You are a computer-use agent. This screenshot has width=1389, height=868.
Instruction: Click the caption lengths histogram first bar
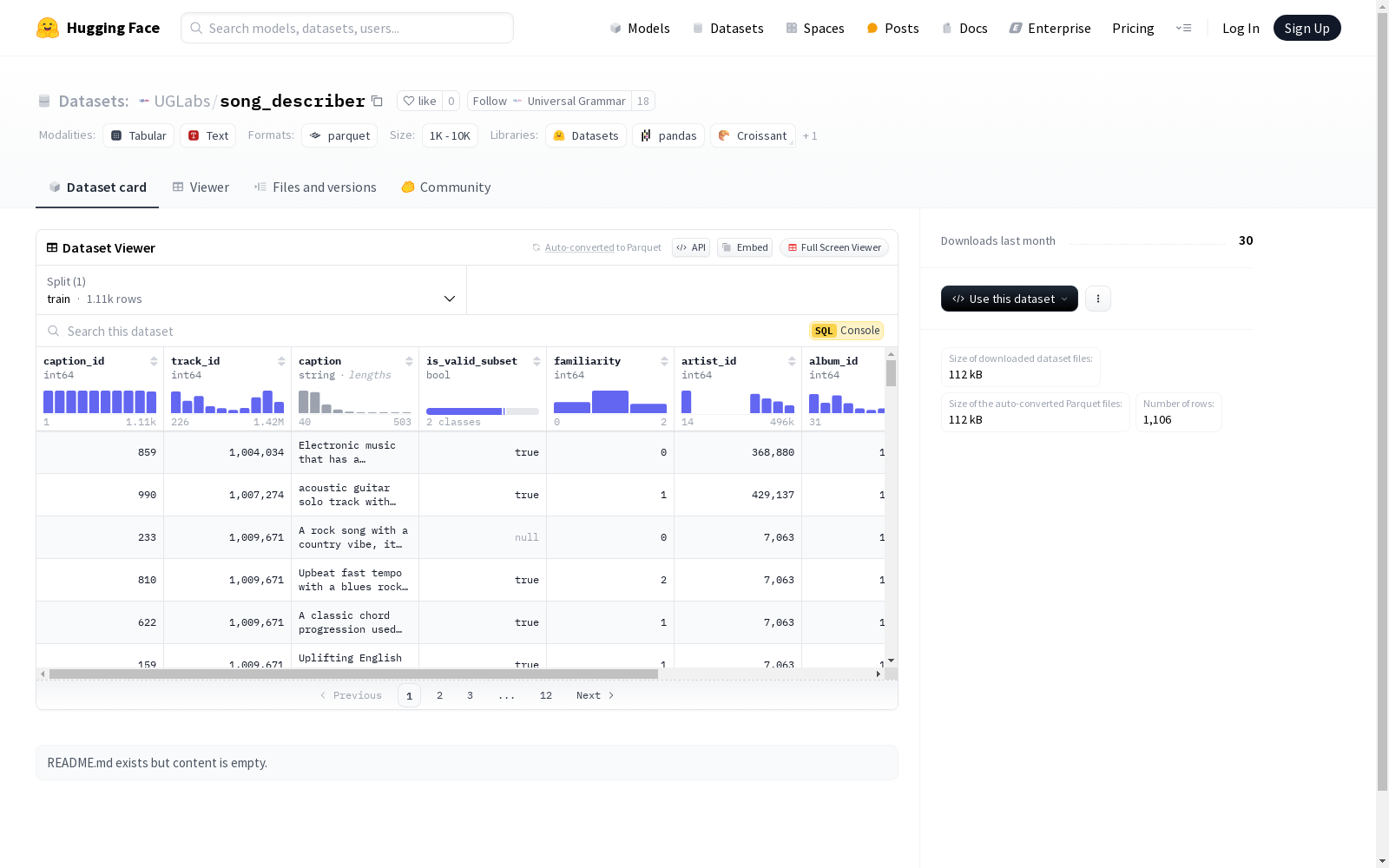(304, 402)
